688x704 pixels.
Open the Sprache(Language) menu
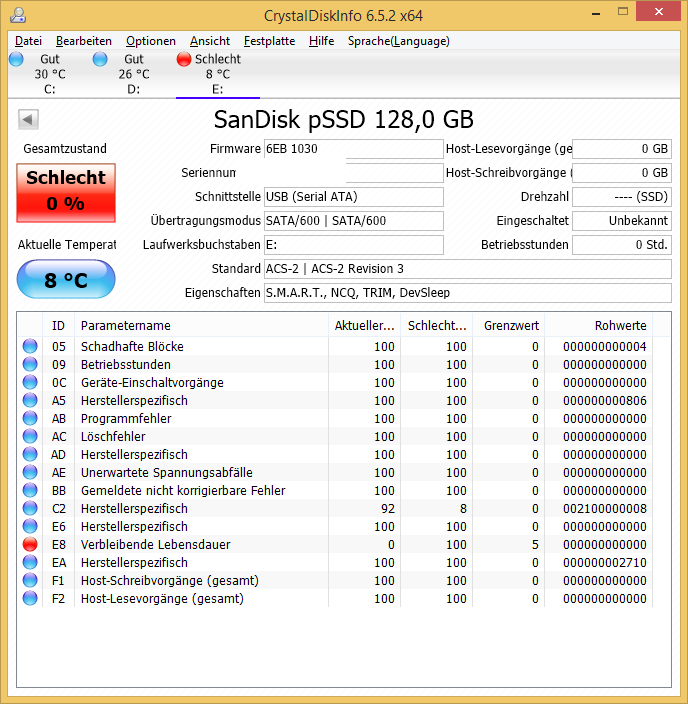click(398, 41)
